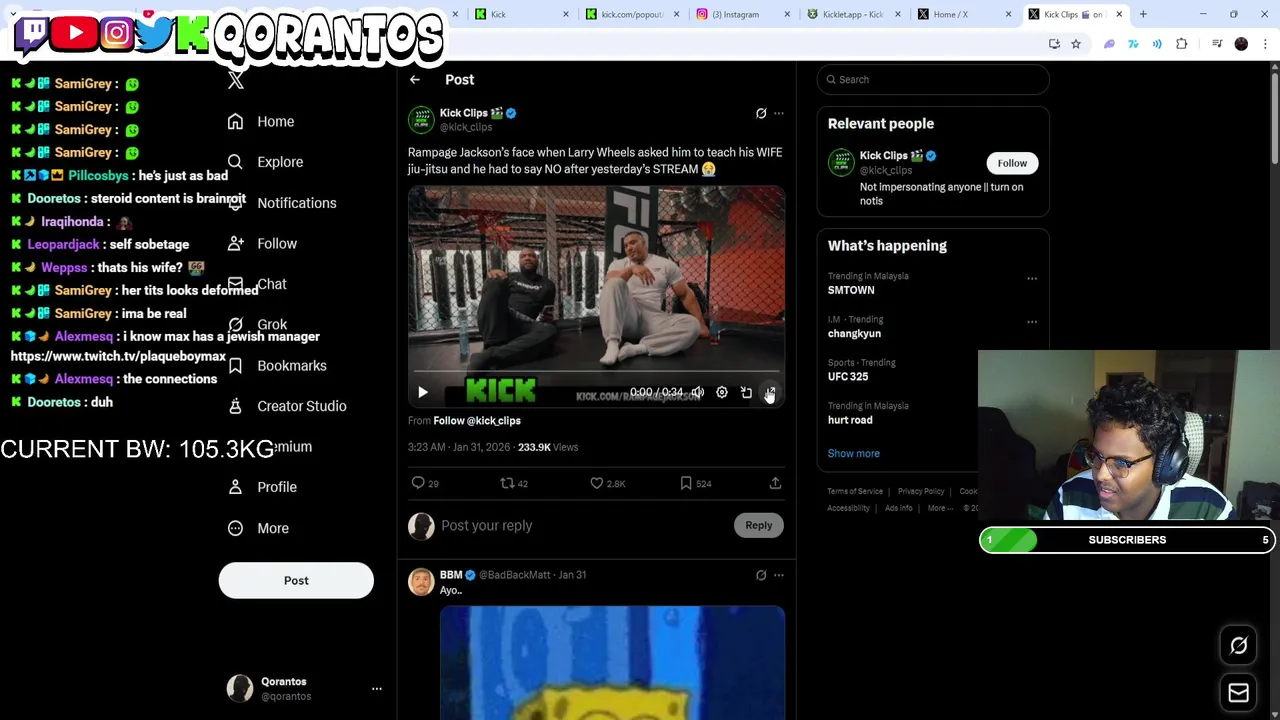Click the video progress bar
The width and height of the screenshot is (1280, 720).
(596, 372)
